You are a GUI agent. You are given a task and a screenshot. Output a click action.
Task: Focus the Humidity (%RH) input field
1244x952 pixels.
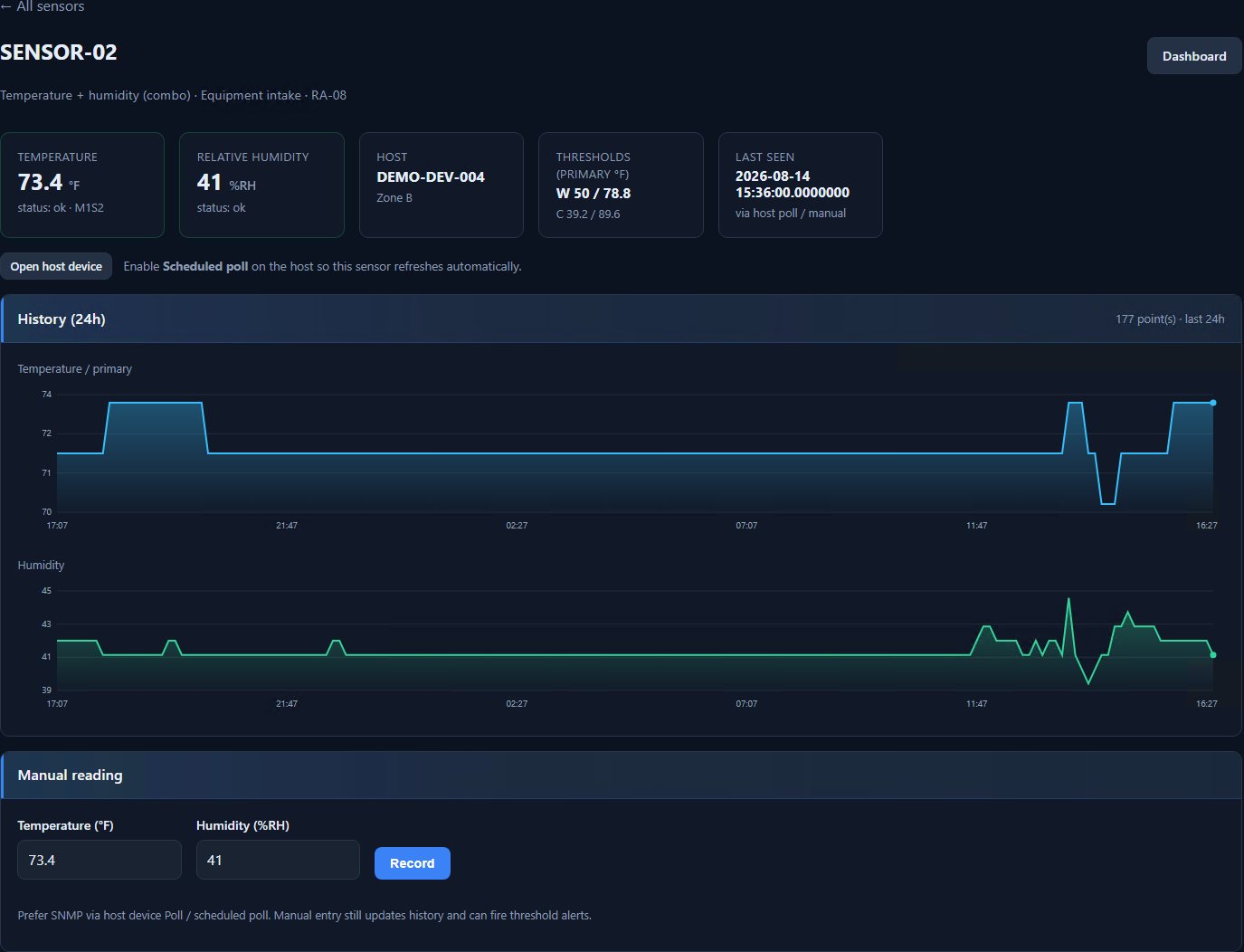(278, 860)
